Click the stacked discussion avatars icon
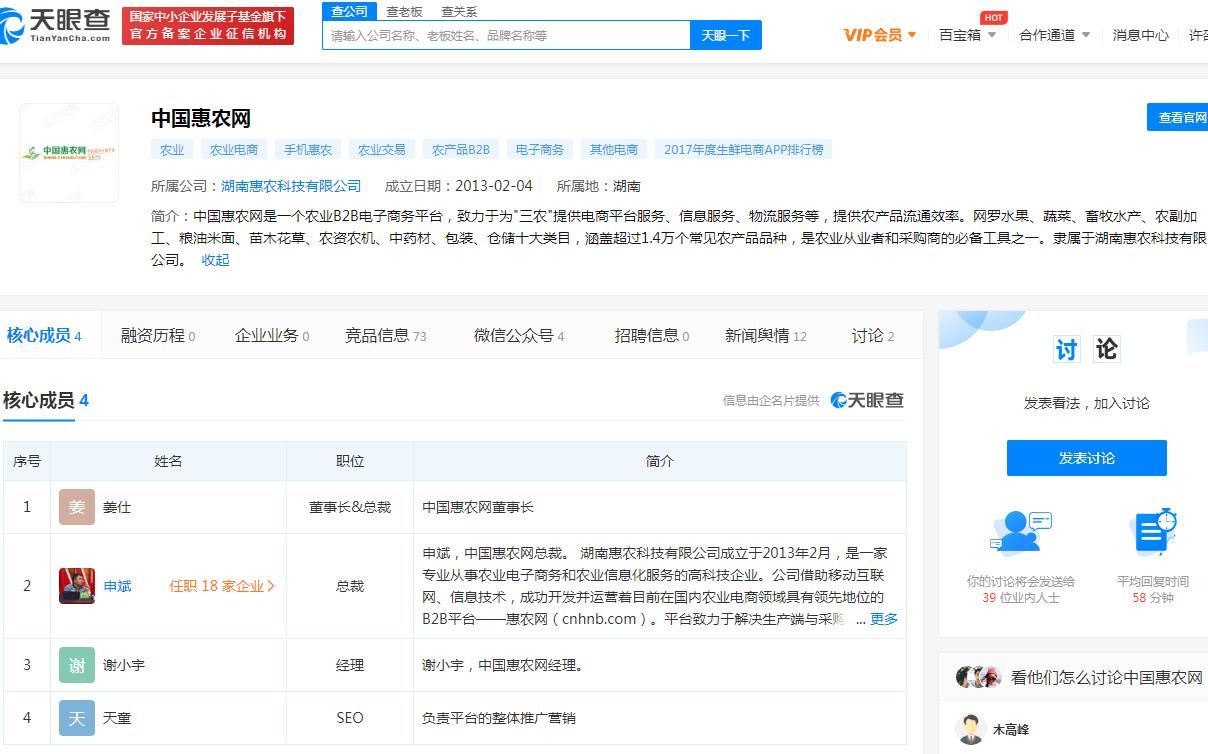 pyautogui.click(x=979, y=677)
